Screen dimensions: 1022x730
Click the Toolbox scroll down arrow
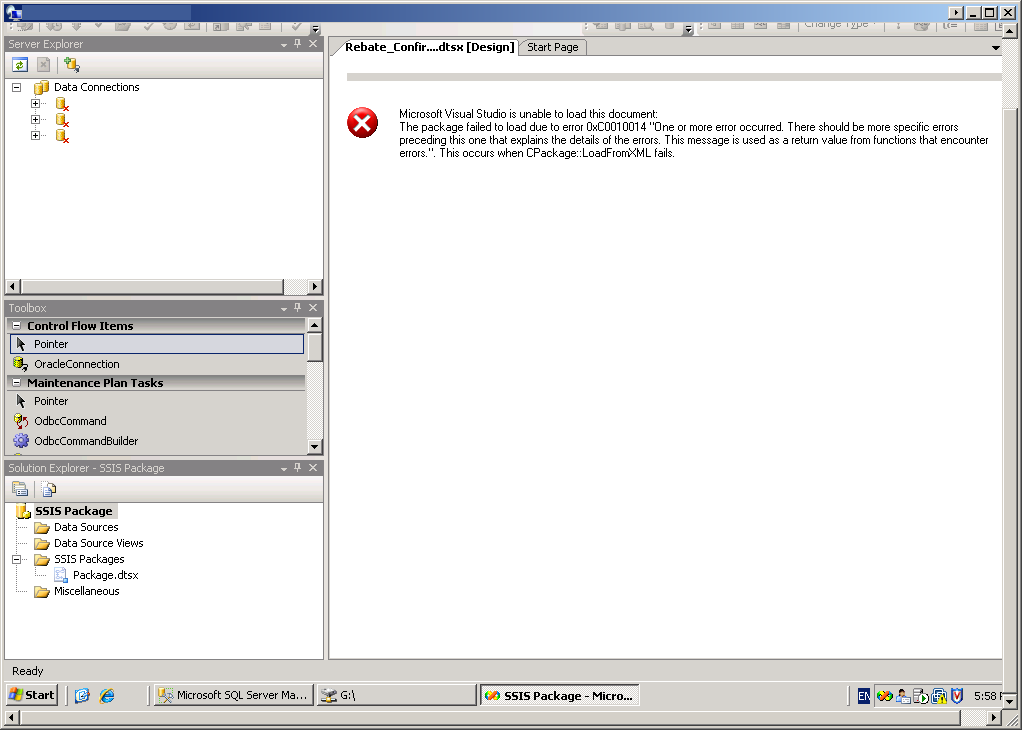tap(315, 446)
